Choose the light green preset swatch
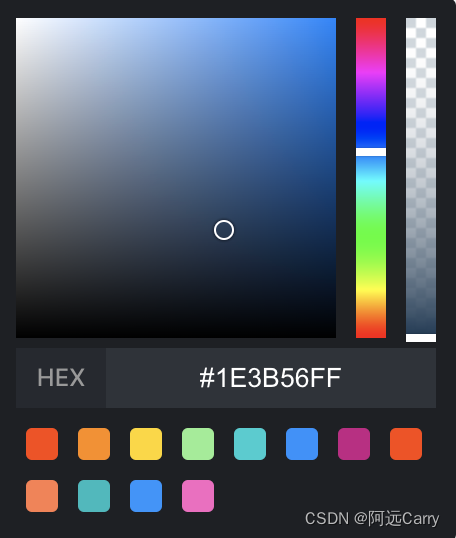The height and width of the screenshot is (538, 456). [x=198, y=444]
